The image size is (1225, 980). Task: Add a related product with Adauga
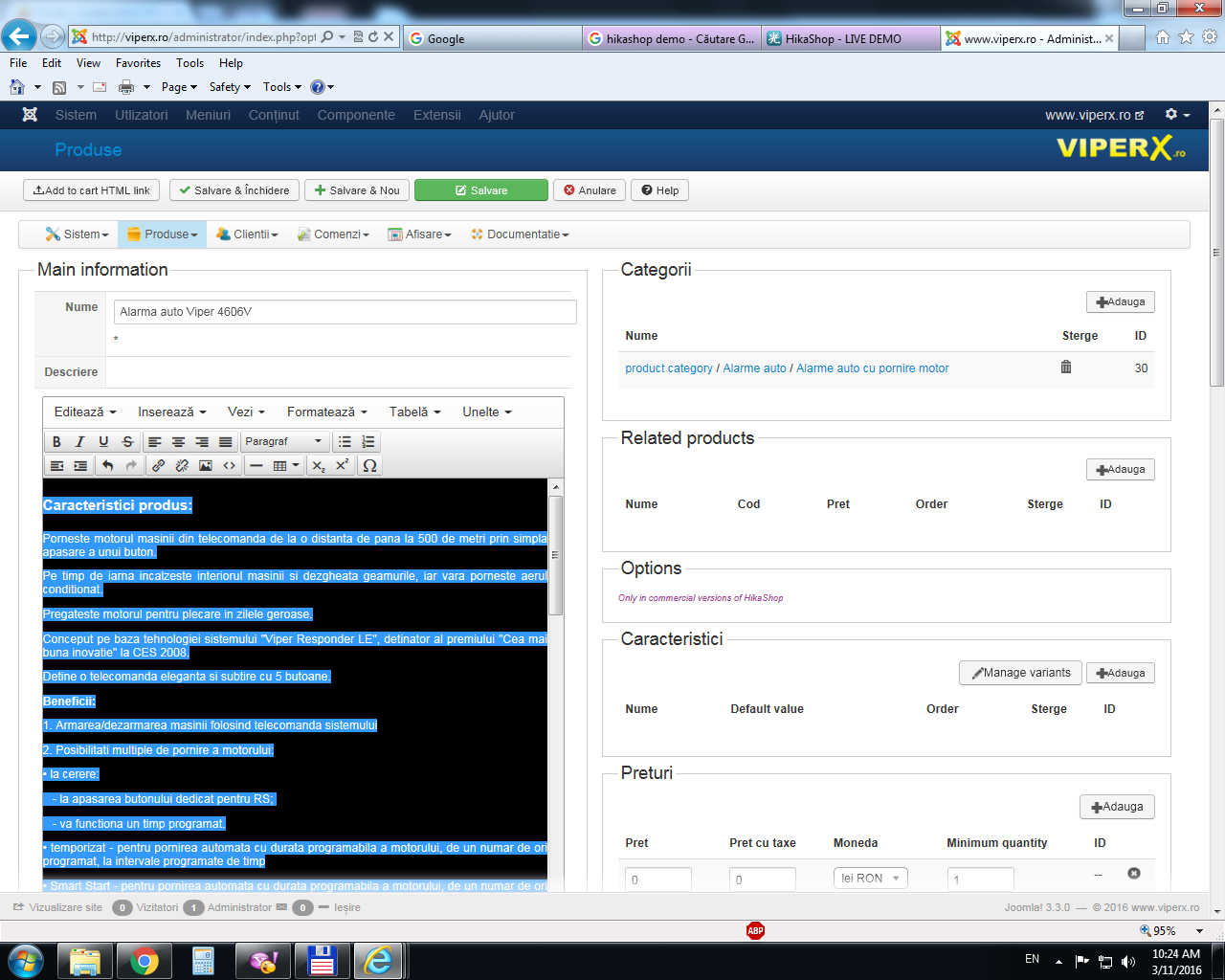[x=1121, y=469]
